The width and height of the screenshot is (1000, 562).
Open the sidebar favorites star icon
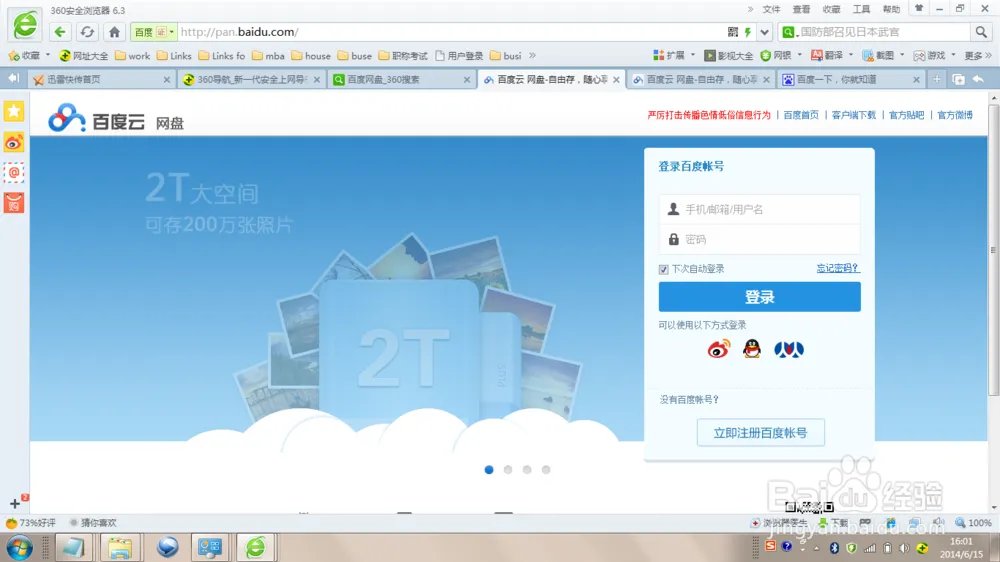(x=14, y=111)
